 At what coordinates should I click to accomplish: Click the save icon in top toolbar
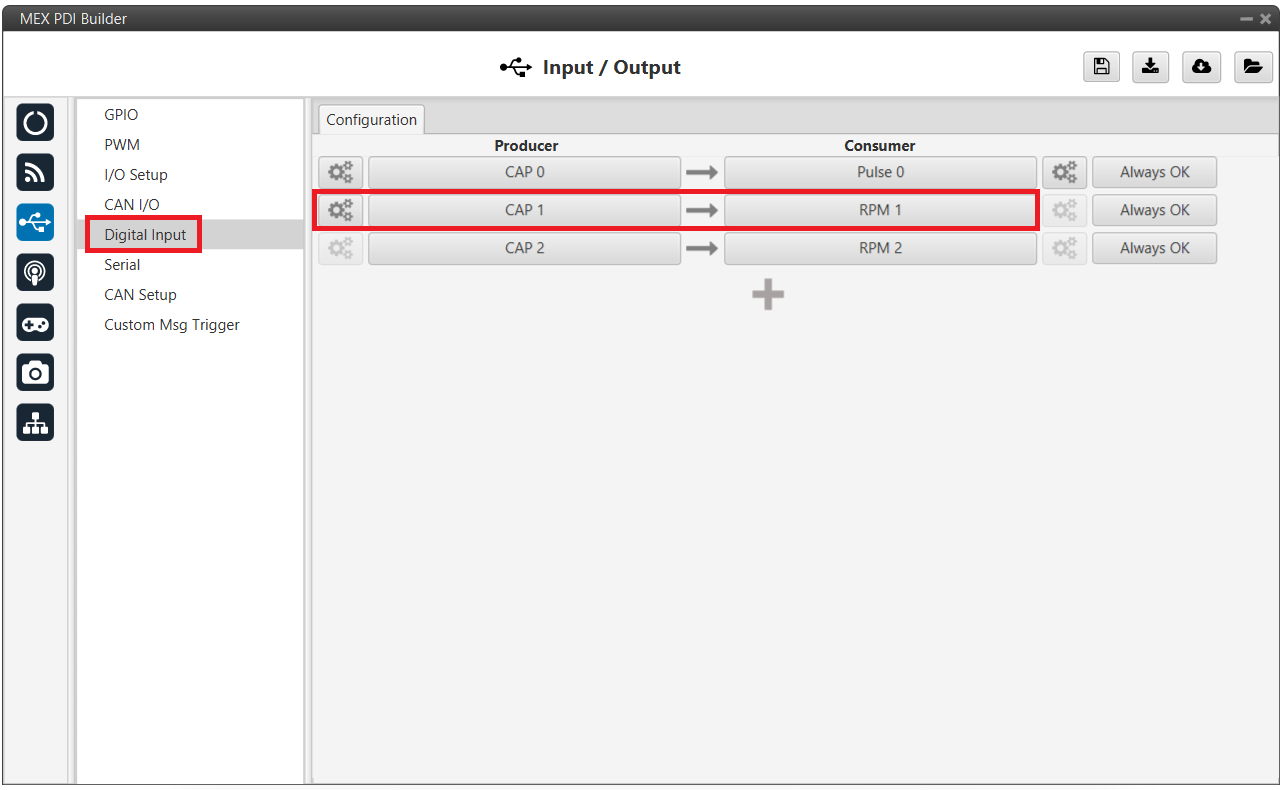click(1101, 67)
